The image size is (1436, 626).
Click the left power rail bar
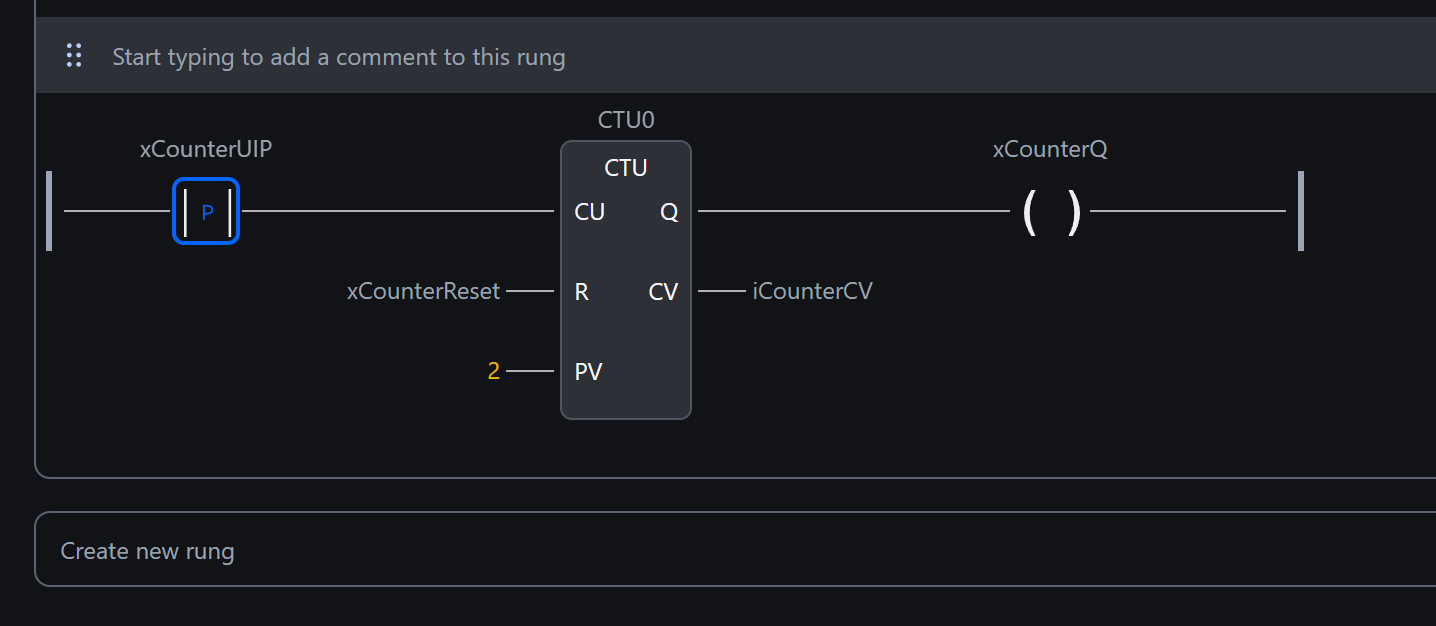click(49, 211)
